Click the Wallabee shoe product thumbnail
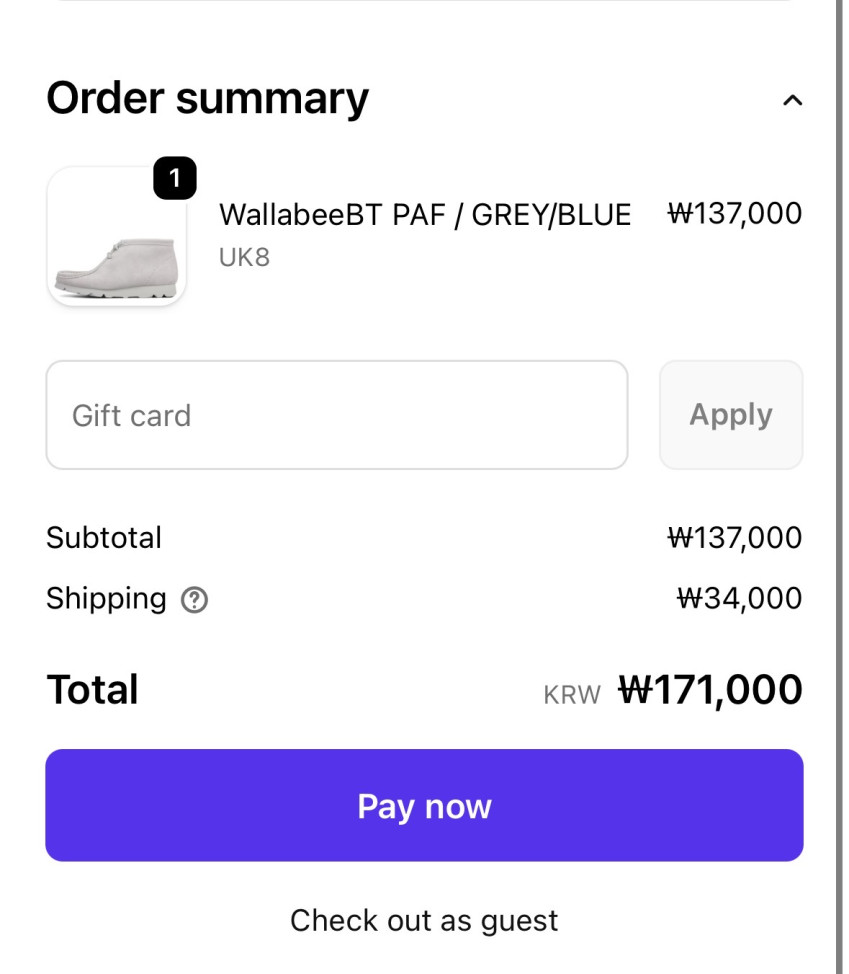The image size is (849, 974). [117, 237]
